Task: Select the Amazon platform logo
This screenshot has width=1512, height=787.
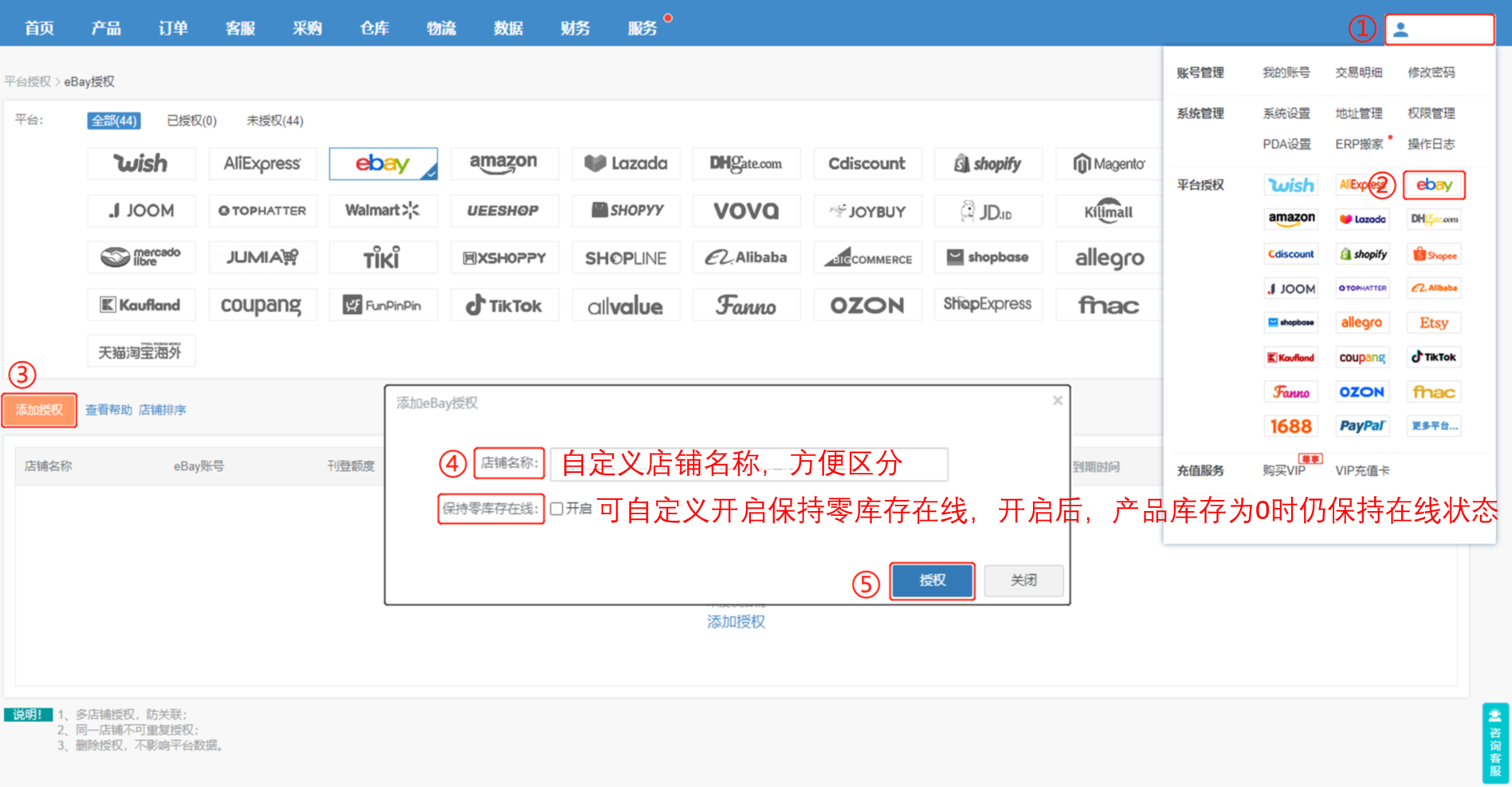Action: tap(505, 163)
